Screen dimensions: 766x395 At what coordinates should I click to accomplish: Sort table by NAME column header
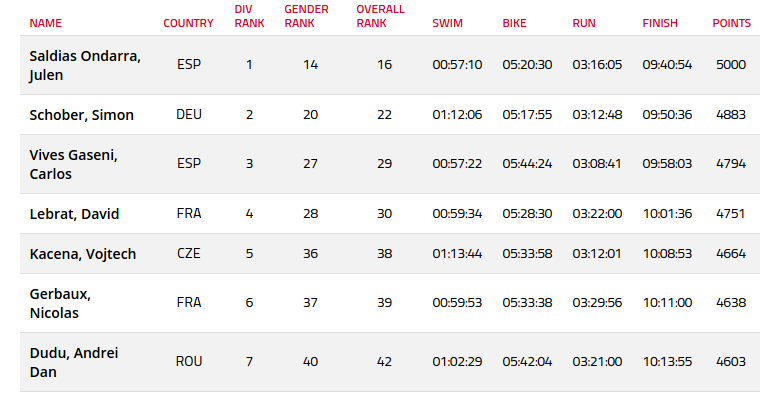coord(45,23)
